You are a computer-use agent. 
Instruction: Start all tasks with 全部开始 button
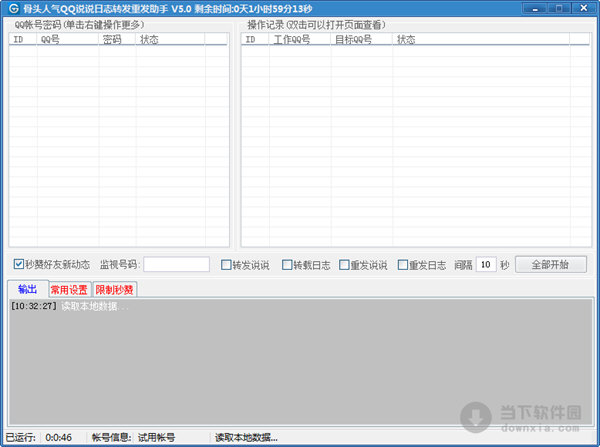[551, 264]
